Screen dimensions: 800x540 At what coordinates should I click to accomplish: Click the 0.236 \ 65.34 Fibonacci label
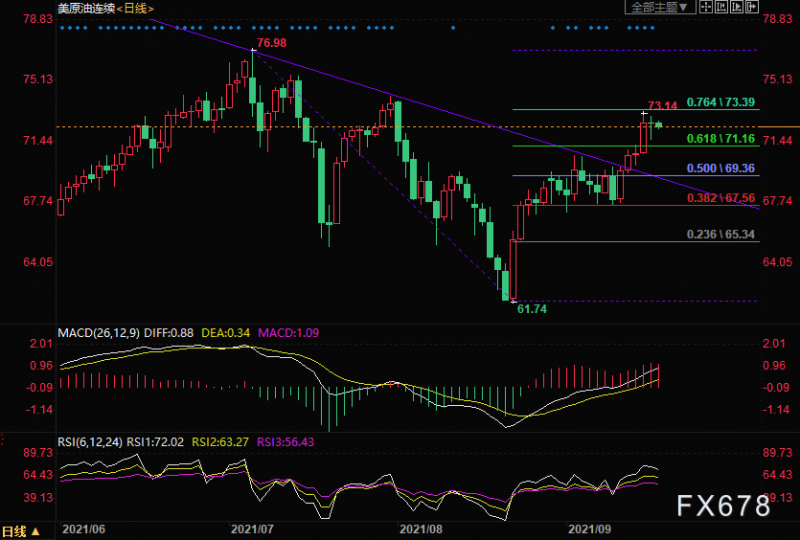720,234
